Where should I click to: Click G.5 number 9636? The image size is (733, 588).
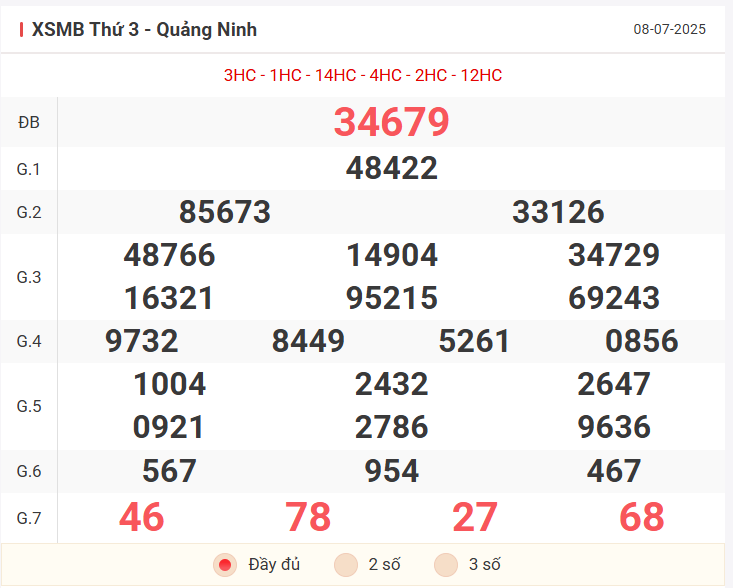(614, 427)
